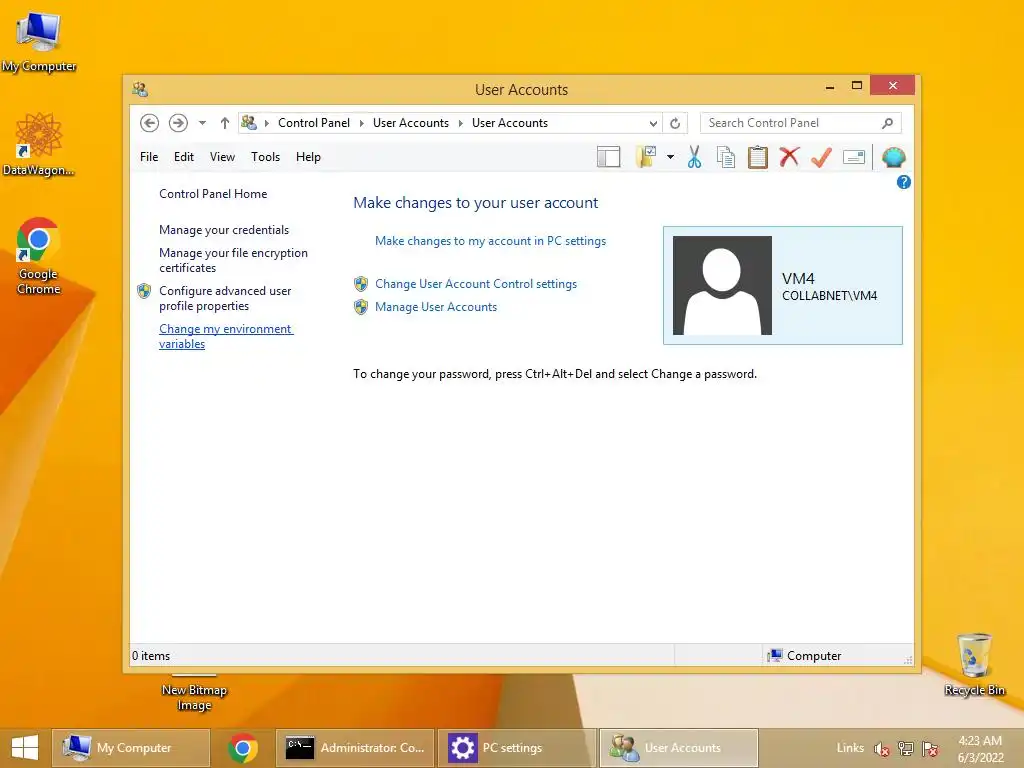The image size is (1024, 768).
Task: Toggle the preview pane layout icon
Action: [609, 157]
